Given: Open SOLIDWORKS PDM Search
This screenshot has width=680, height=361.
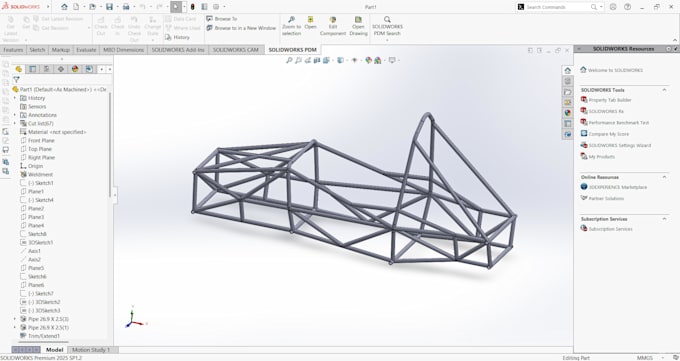Looking at the screenshot, I should [x=387, y=26].
